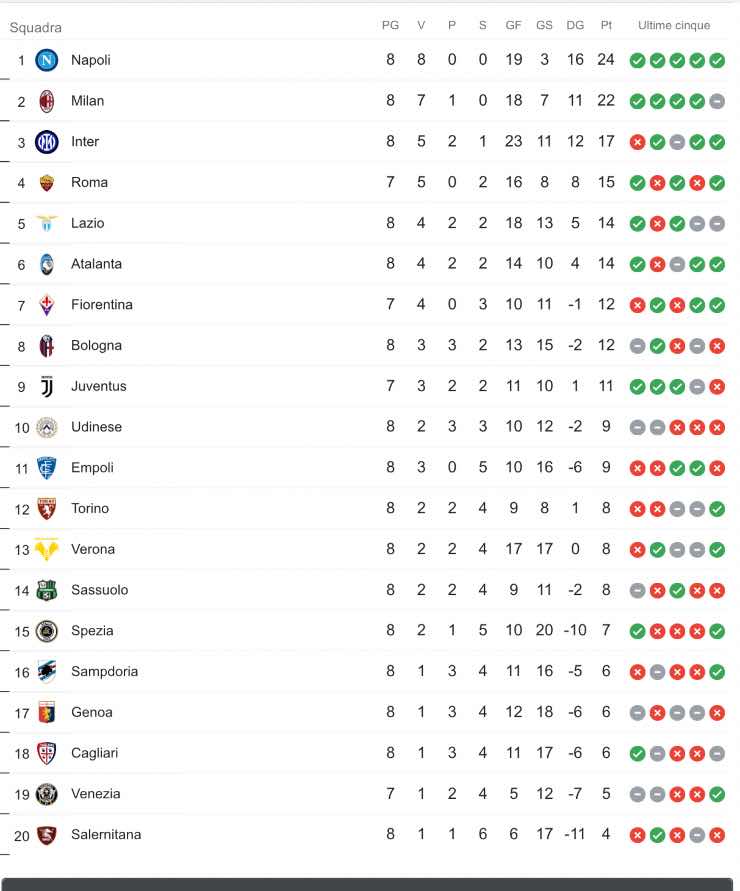Click the Milan team logo

click(47, 101)
